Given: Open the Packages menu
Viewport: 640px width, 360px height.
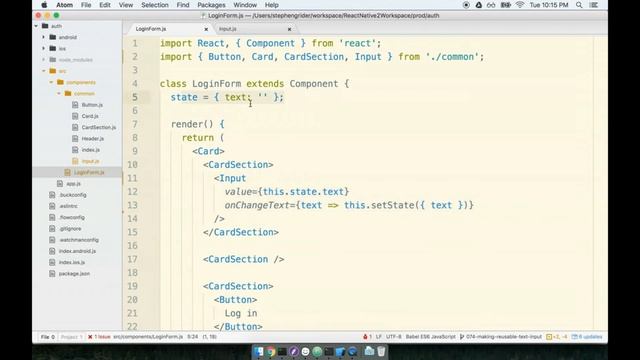Looking at the screenshot, I should click(x=211, y=5).
